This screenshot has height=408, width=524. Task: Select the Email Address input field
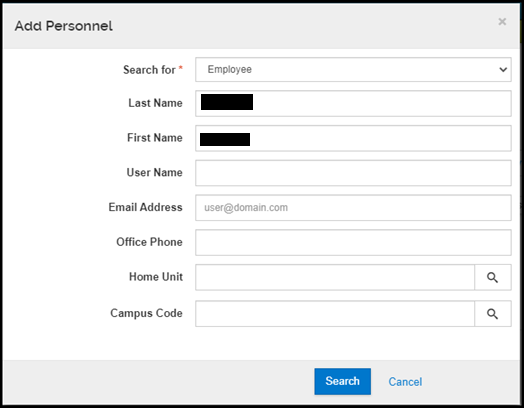353,208
